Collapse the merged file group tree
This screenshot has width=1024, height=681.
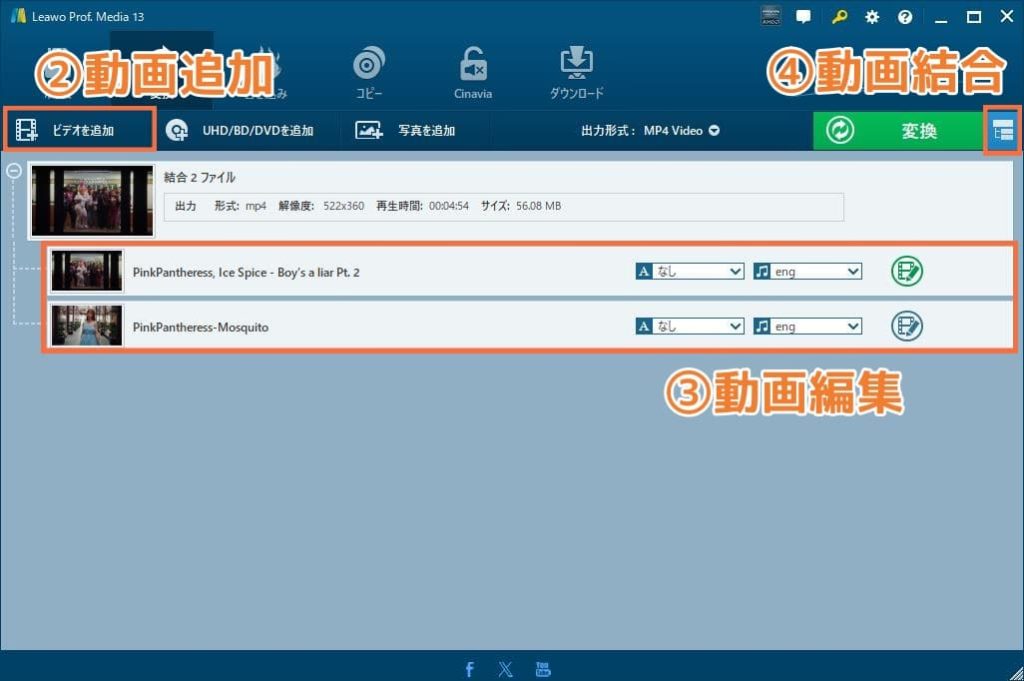click(x=15, y=170)
